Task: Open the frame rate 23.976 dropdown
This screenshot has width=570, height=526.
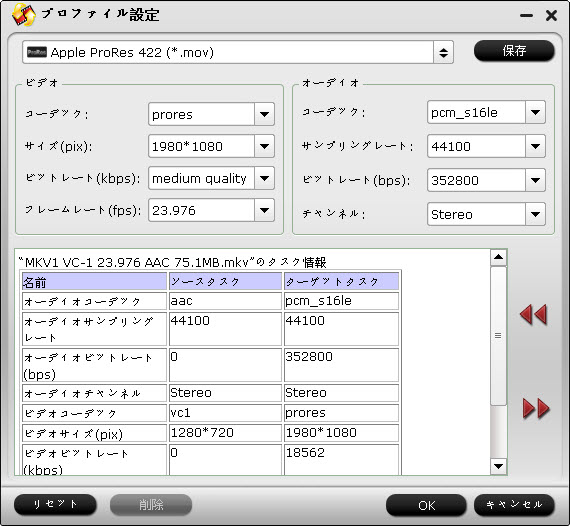Action: pos(264,210)
